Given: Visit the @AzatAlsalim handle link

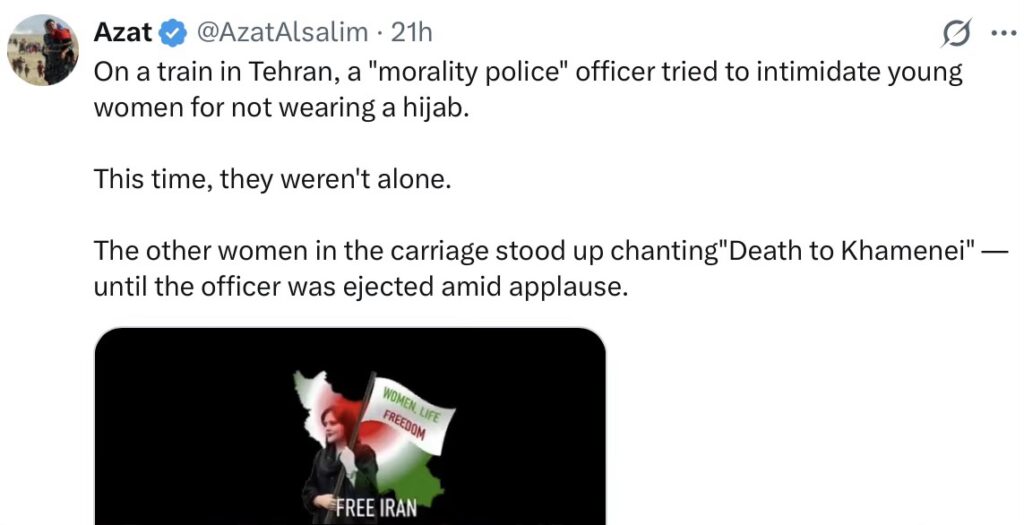Looking at the screenshot, I should coord(282,32).
